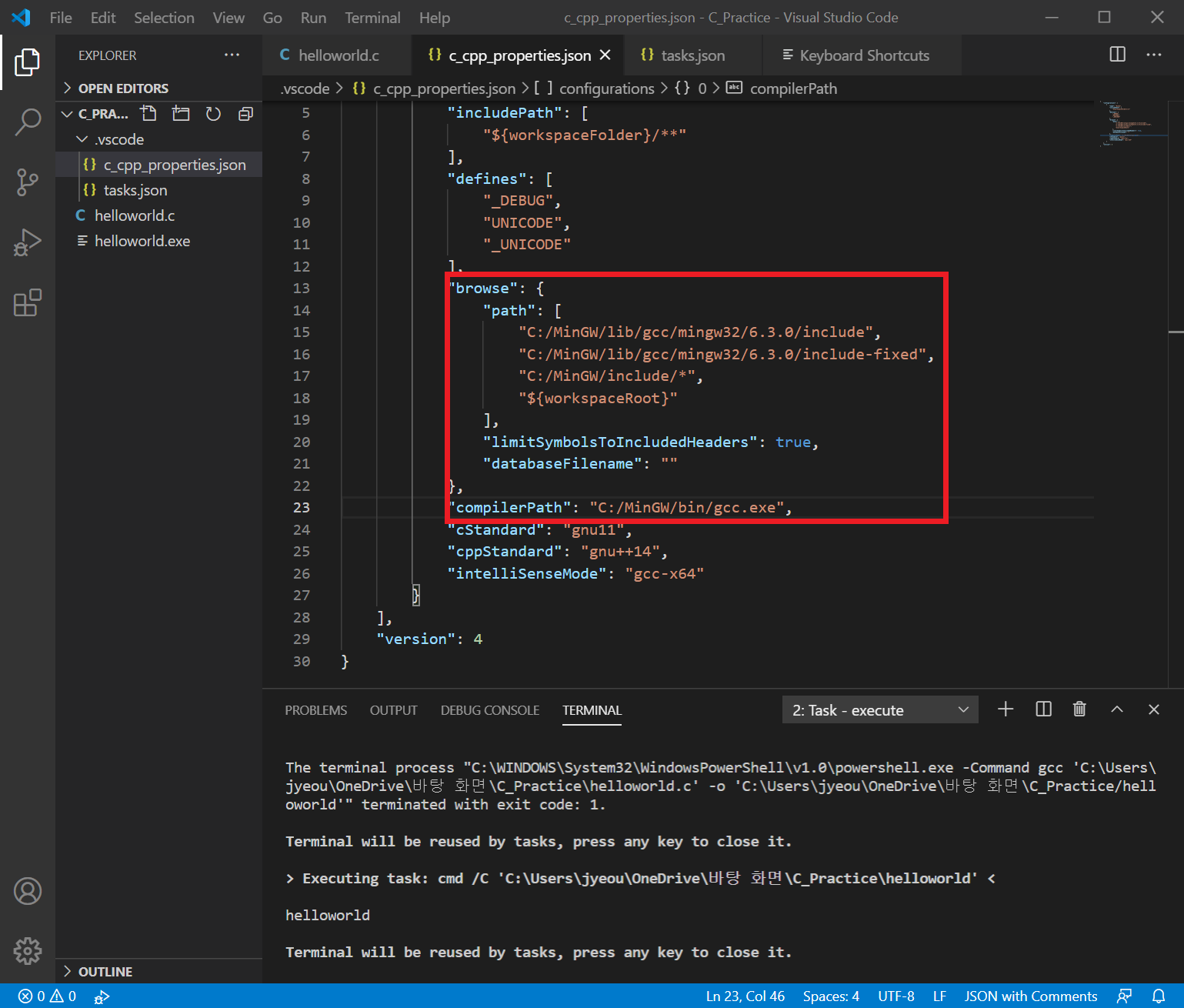Screen dimensions: 1184x1008
Task: Fold the JSON object bracket on line 27
Action: (416, 595)
